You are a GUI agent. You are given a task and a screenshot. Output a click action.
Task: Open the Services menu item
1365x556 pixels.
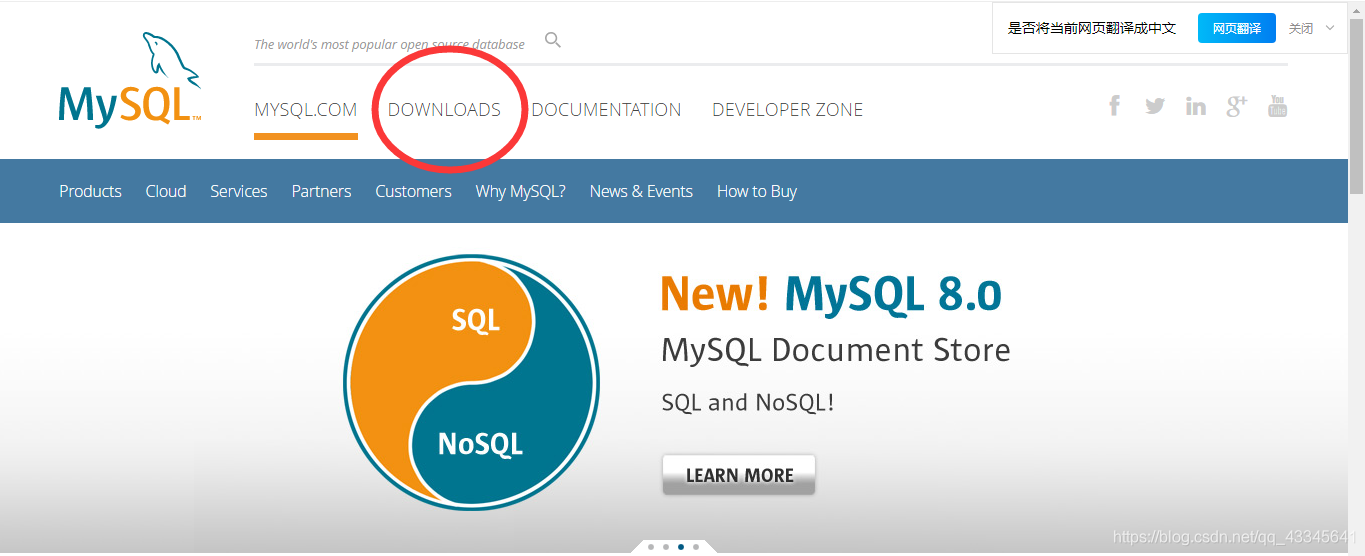[x=239, y=191]
